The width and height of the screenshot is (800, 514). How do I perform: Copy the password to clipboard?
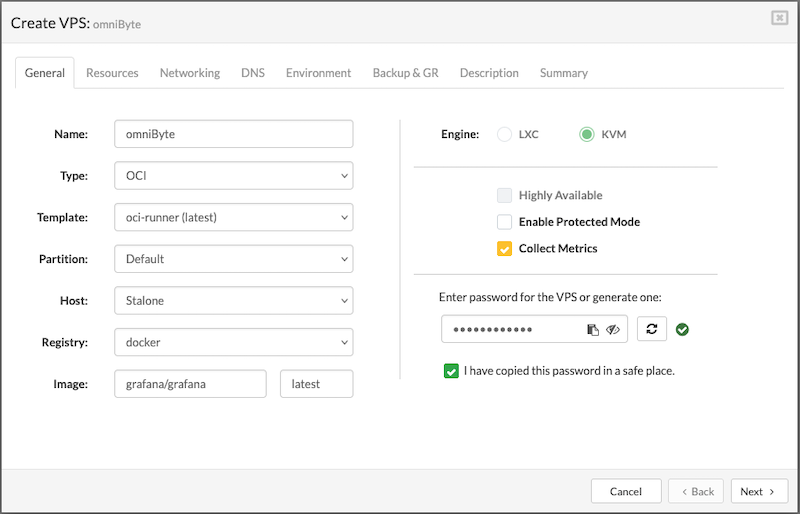pyautogui.click(x=593, y=329)
